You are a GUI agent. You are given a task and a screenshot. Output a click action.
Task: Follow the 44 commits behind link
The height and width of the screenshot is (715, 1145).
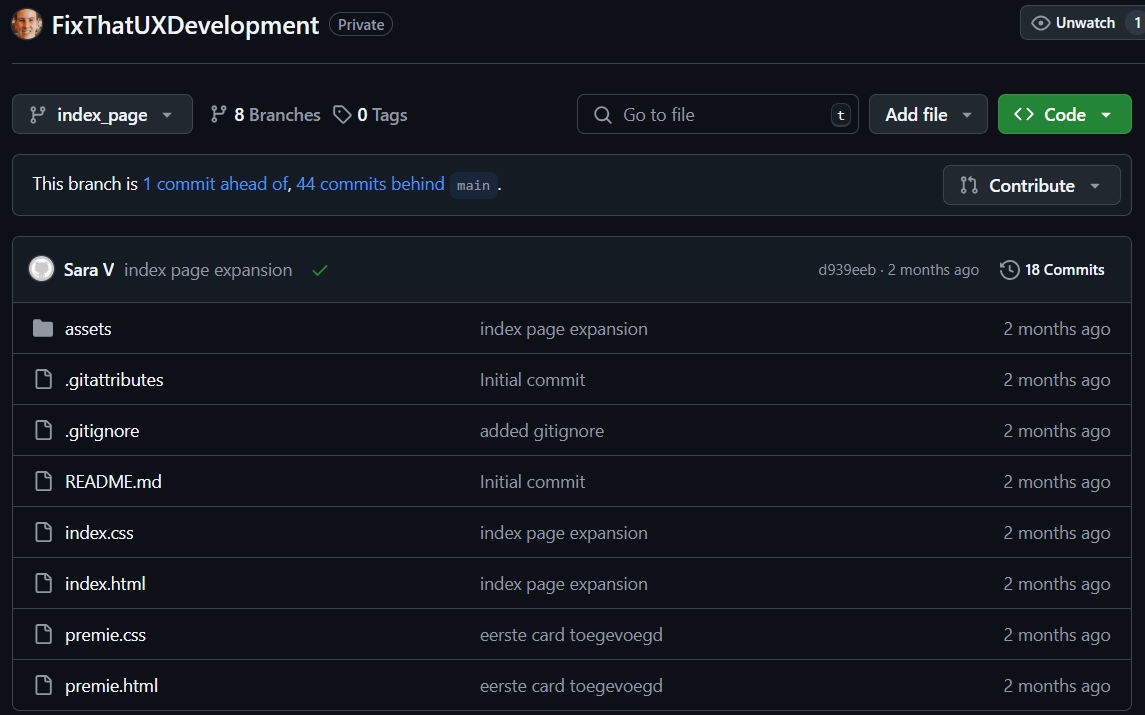pos(370,184)
